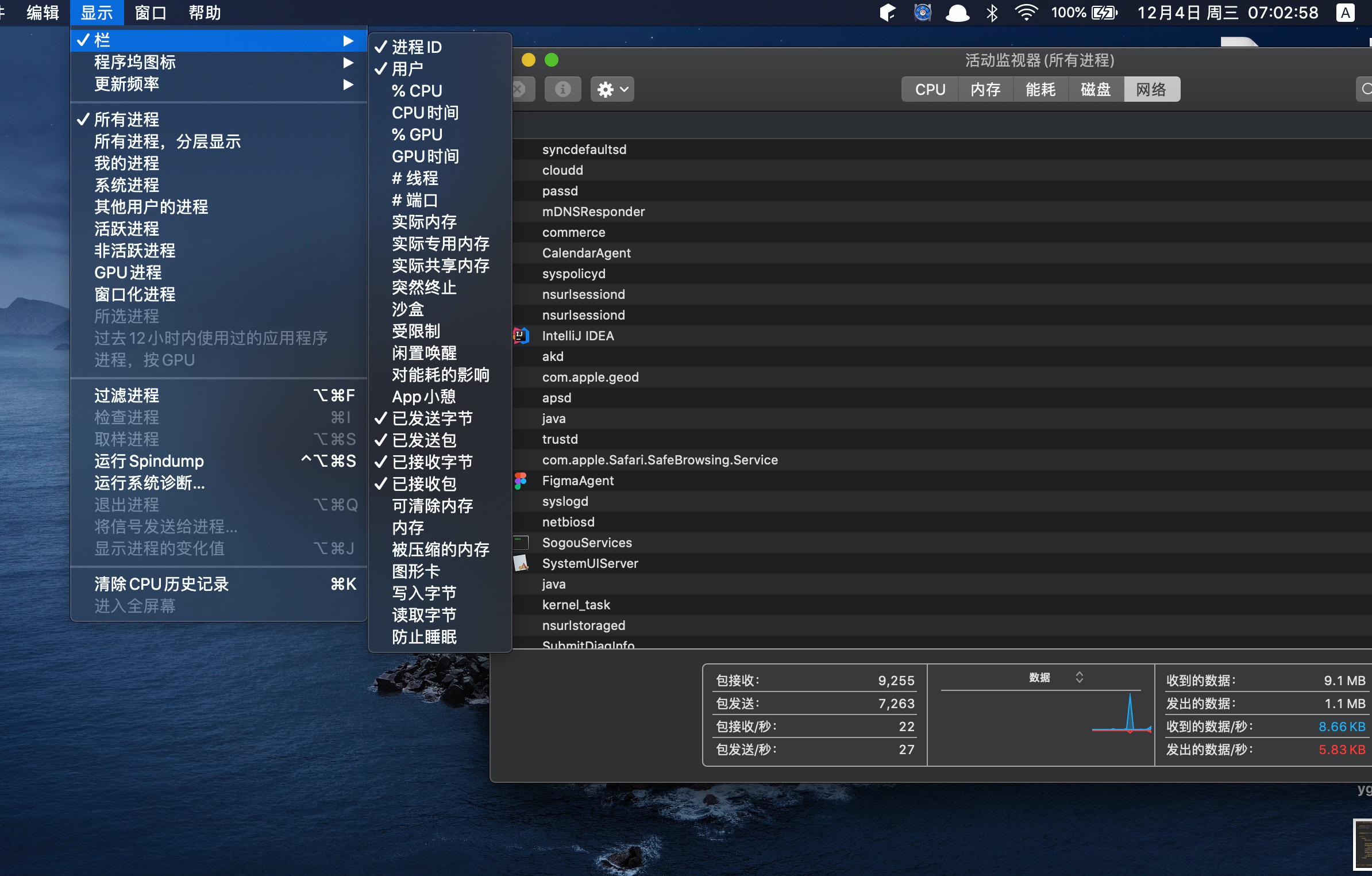
Task: Open the 窗口 menu
Action: pos(151,13)
